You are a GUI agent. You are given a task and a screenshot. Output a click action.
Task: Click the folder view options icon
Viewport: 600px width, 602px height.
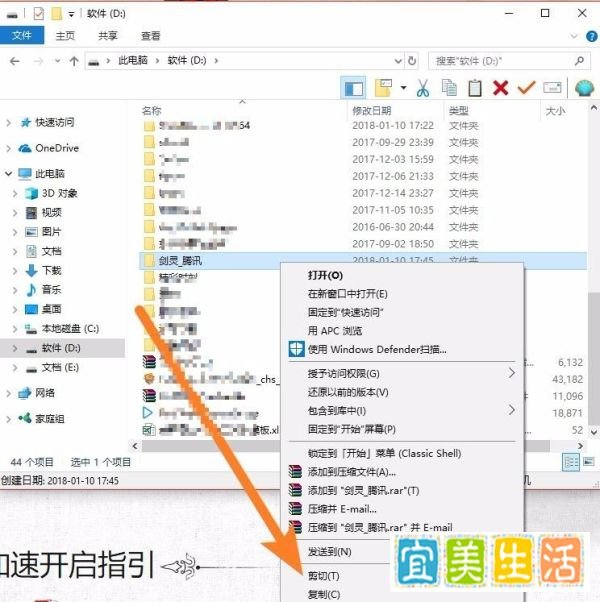pyautogui.click(x=383, y=88)
